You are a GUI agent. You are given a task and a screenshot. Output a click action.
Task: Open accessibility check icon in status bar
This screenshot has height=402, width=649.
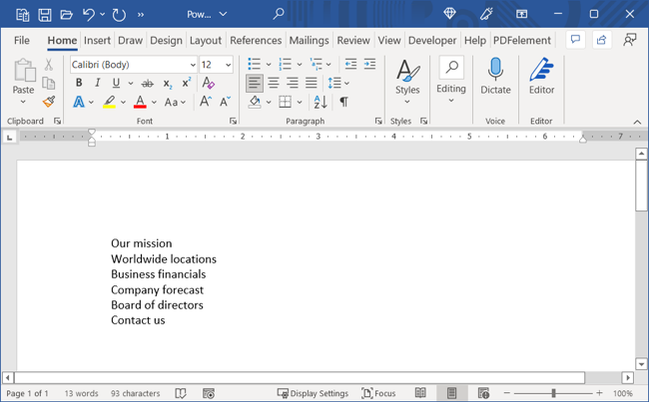click(208, 393)
